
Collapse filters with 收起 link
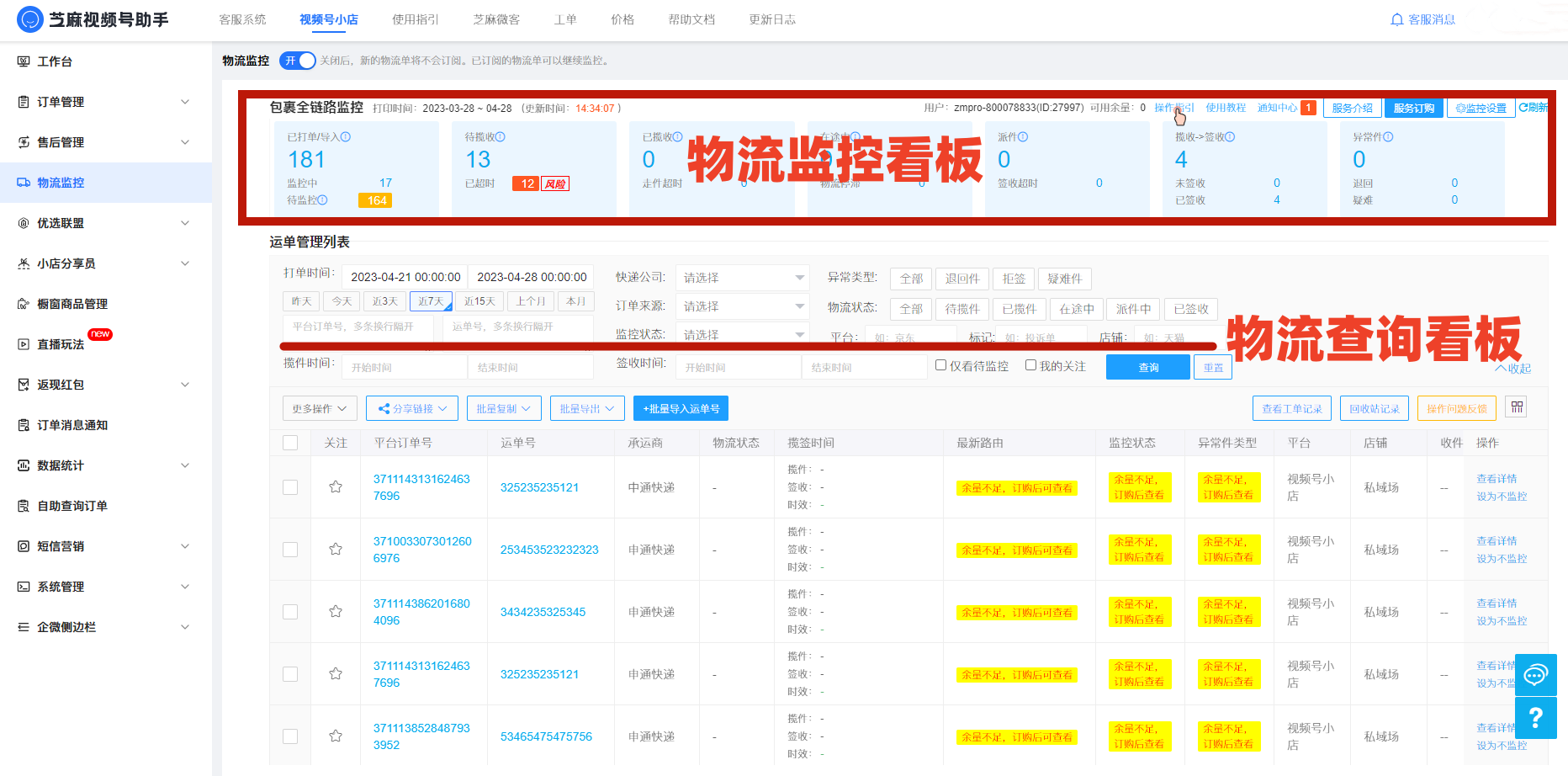(1513, 369)
